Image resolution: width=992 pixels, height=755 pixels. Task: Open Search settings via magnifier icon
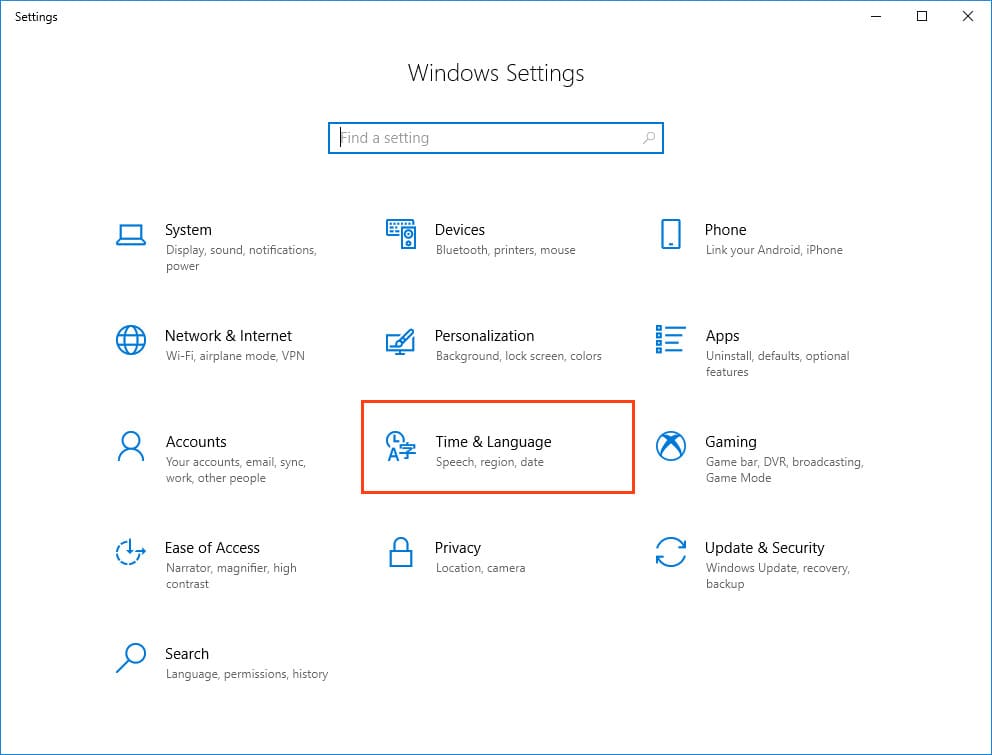(131, 658)
